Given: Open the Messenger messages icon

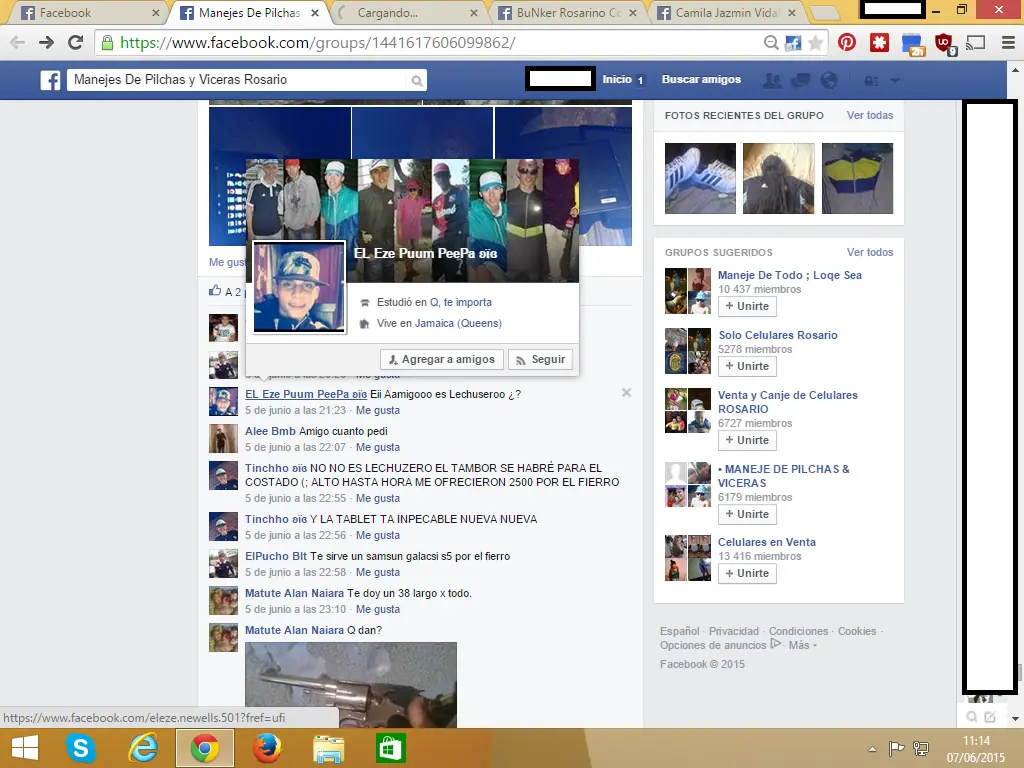Looking at the screenshot, I should tap(800, 79).
